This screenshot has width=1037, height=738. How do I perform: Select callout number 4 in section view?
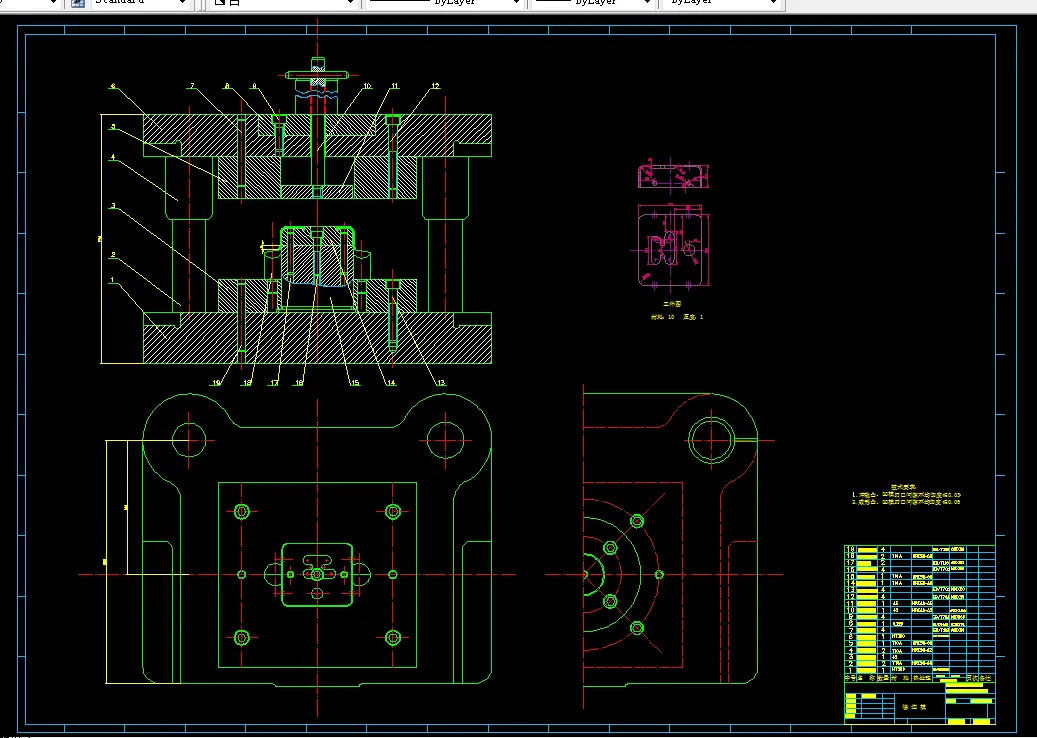click(x=113, y=157)
